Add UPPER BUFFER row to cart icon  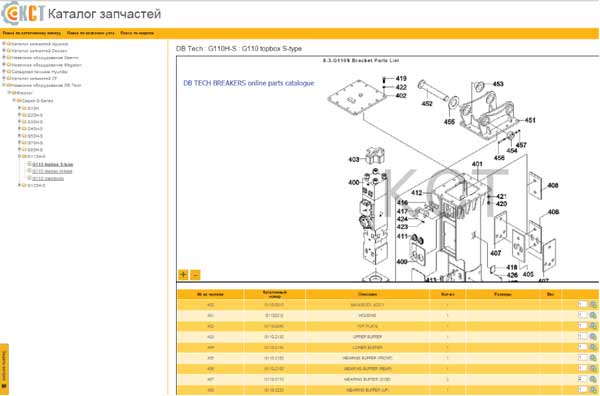point(593,337)
